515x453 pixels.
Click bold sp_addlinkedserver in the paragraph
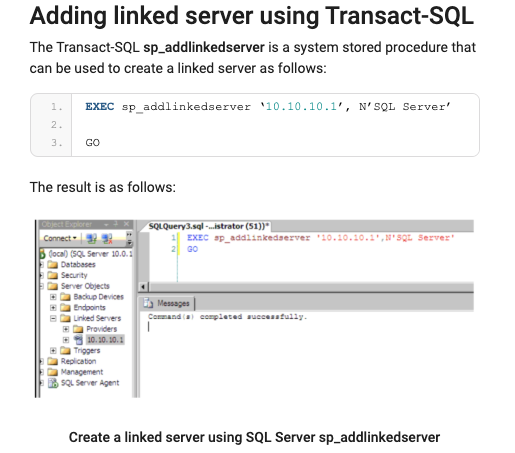(204, 47)
